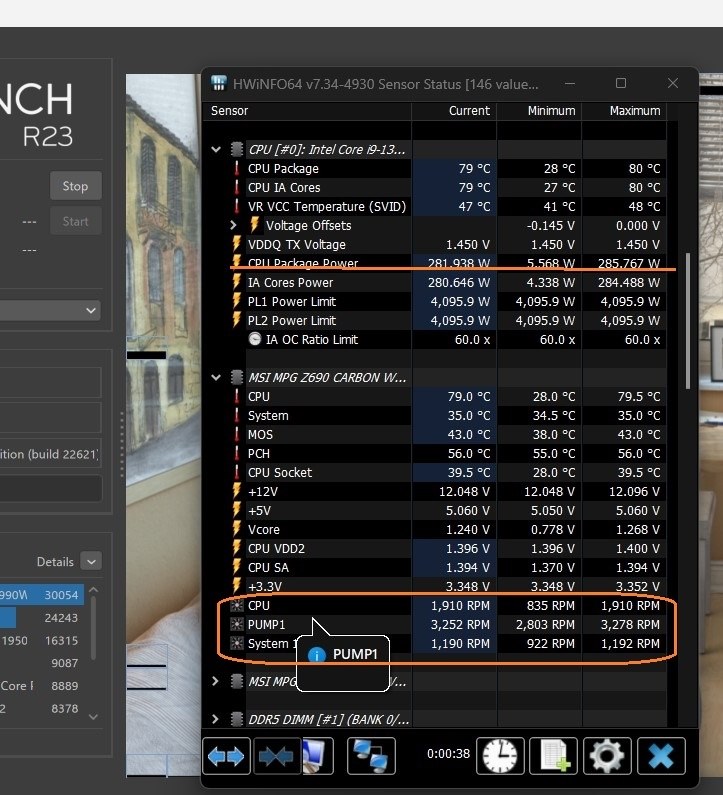Select the IA Cores Power row label
This screenshot has width=723, height=795.
[x=291, y=282]
